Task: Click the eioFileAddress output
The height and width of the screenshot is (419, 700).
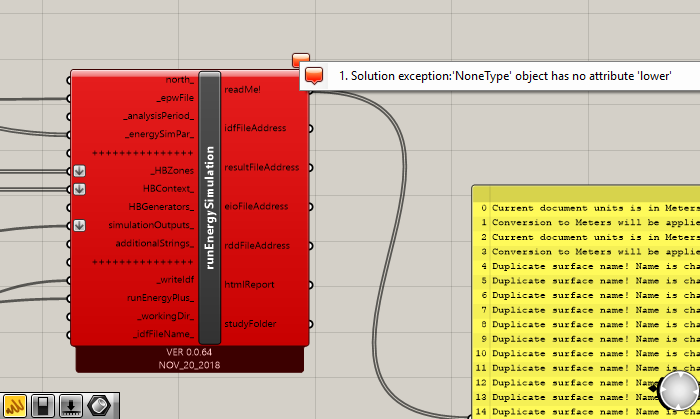Action: click(x=256, y=207)
